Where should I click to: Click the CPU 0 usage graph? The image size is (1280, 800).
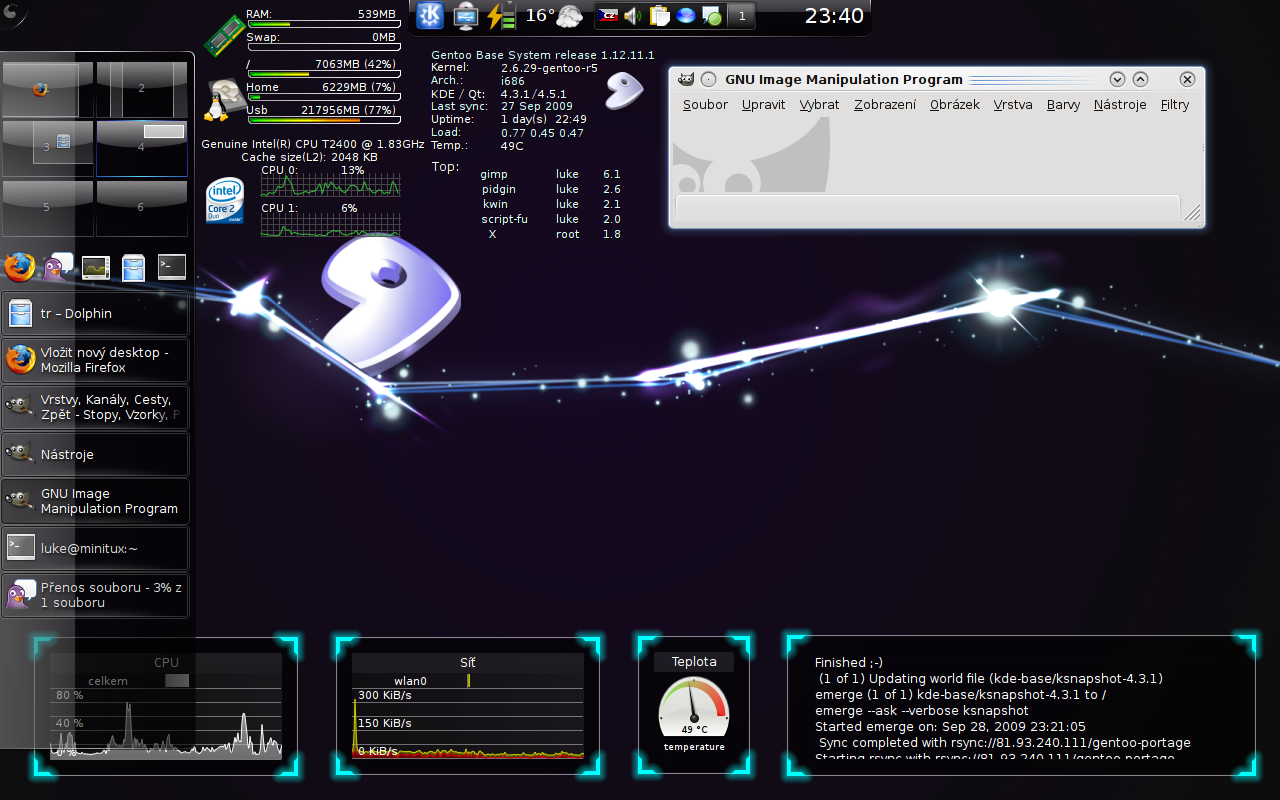pyautogui.click(x=330, y=185)
